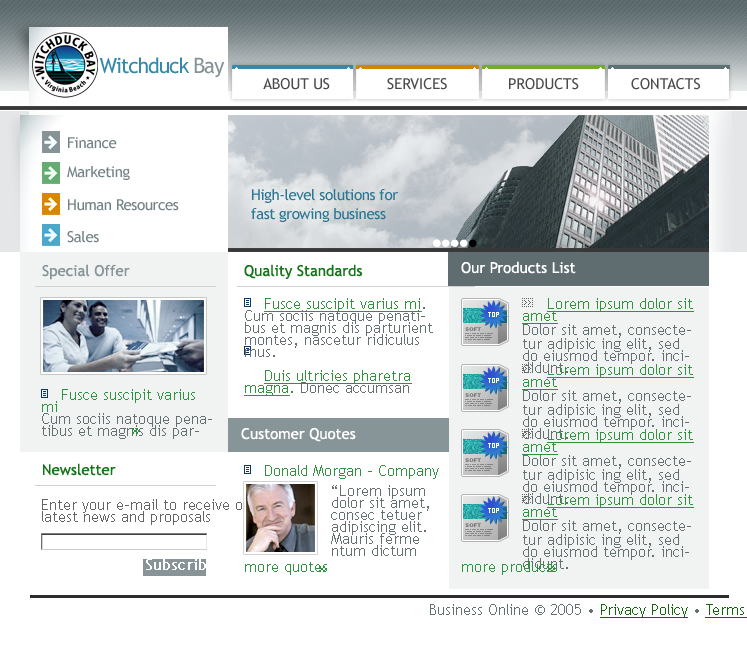Click the document icon beside Donald Morgan
747x671 pixels.
(x=248, y=470)
